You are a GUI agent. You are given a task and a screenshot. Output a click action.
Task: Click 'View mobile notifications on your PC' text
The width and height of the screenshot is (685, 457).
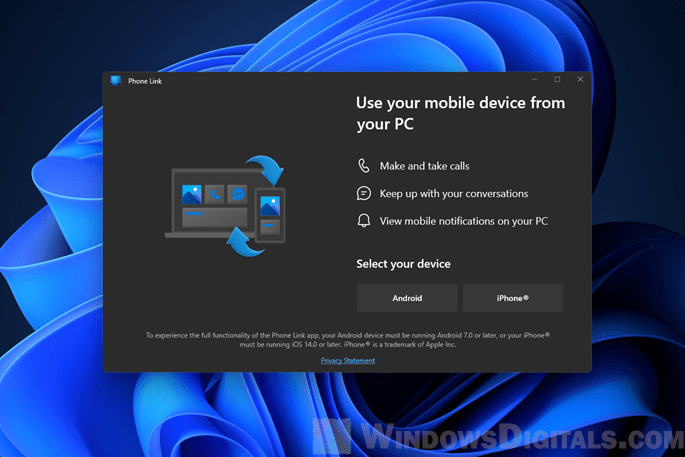tap(463, 221)
